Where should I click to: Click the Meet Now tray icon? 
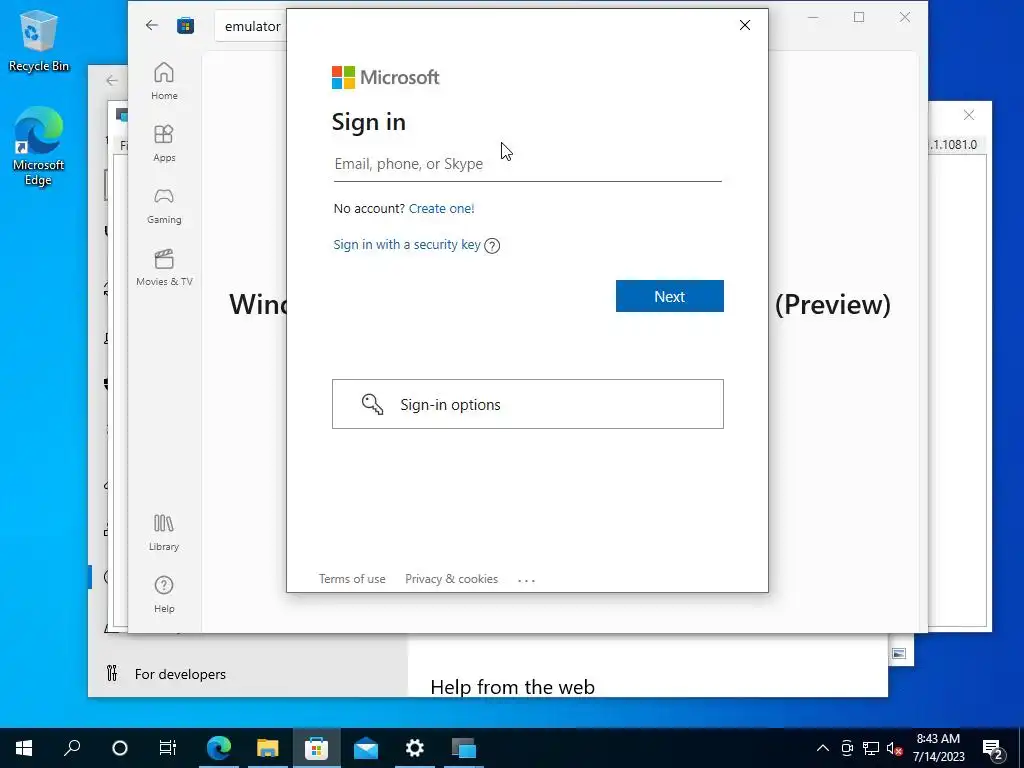pyautogui.click(x=847, y=748)
